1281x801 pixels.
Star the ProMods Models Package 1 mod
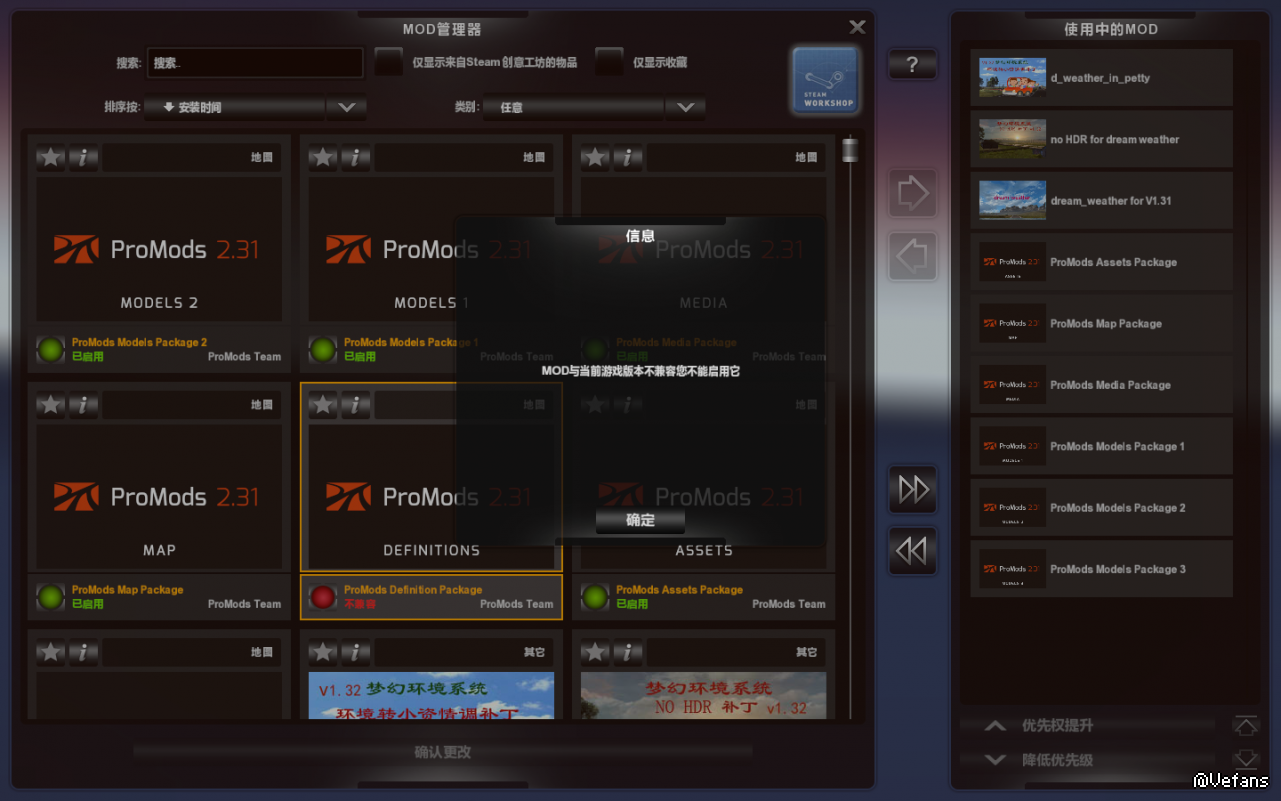(x=323, y=157)
